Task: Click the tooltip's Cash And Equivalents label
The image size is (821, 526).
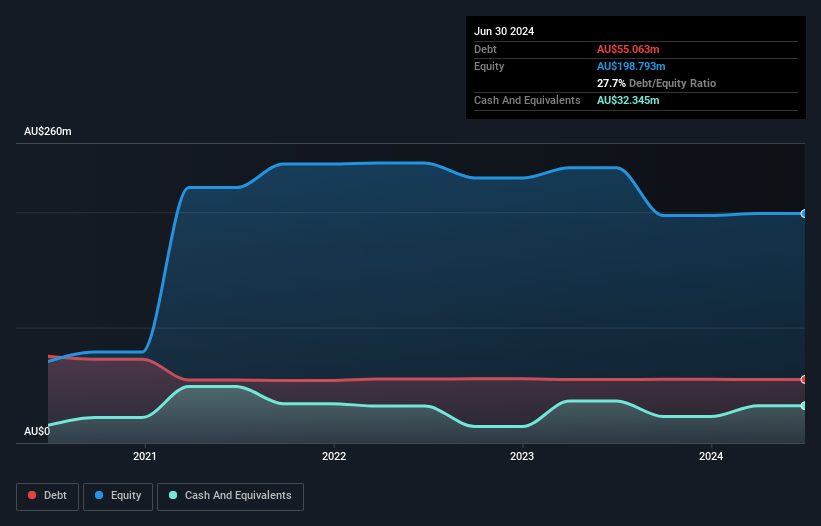Action: coord(527,100)
